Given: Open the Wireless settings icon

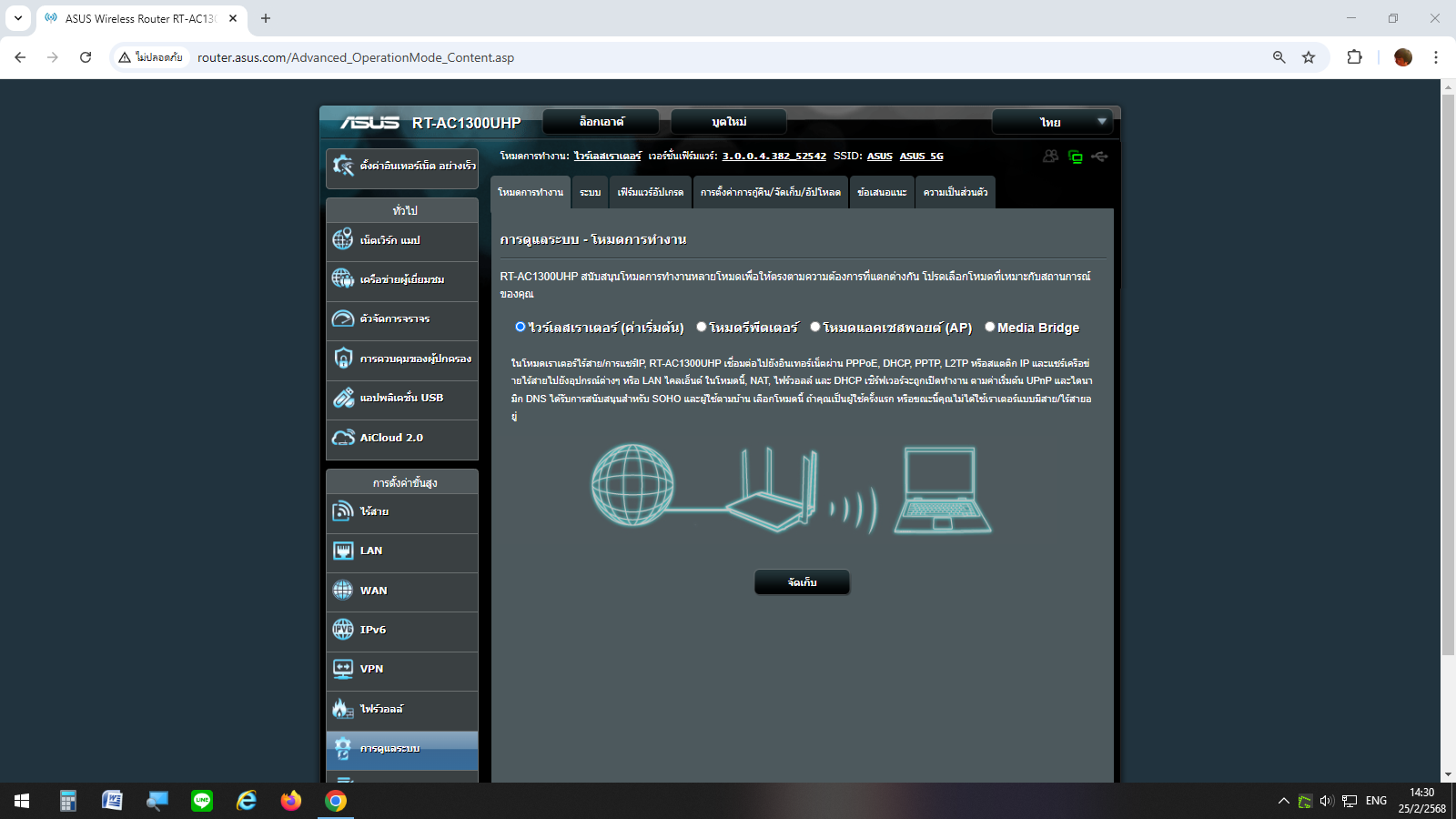Looking at the screenshot, I should tap(343, 511).
